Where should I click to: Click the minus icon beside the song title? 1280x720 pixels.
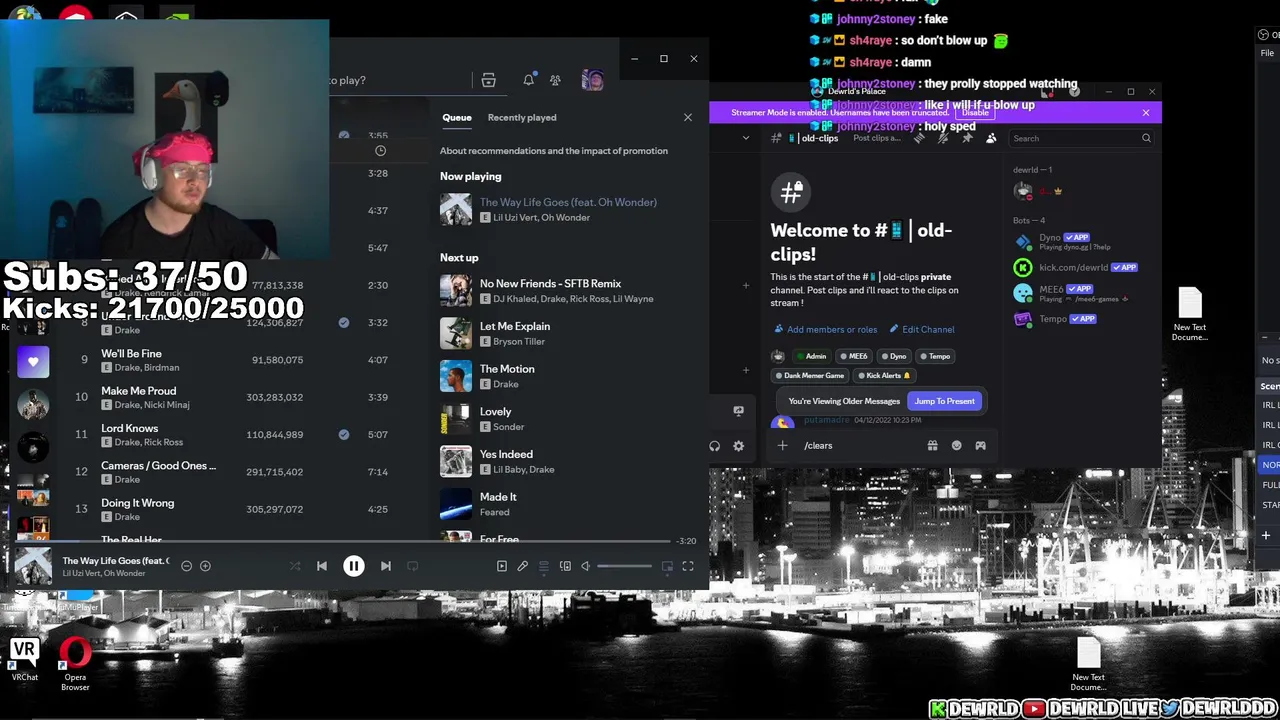[x=186, y=566]
